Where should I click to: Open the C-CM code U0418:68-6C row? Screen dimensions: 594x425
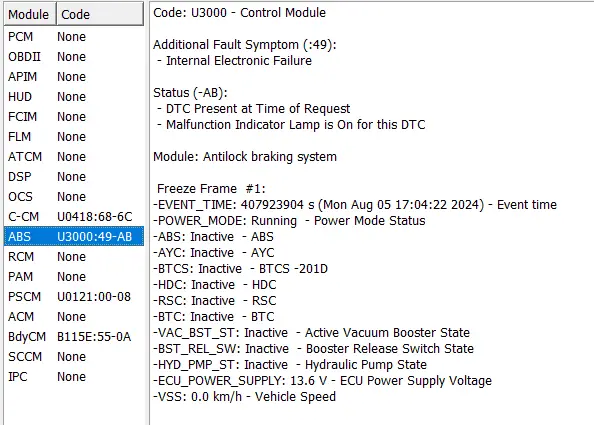(74, 217)
